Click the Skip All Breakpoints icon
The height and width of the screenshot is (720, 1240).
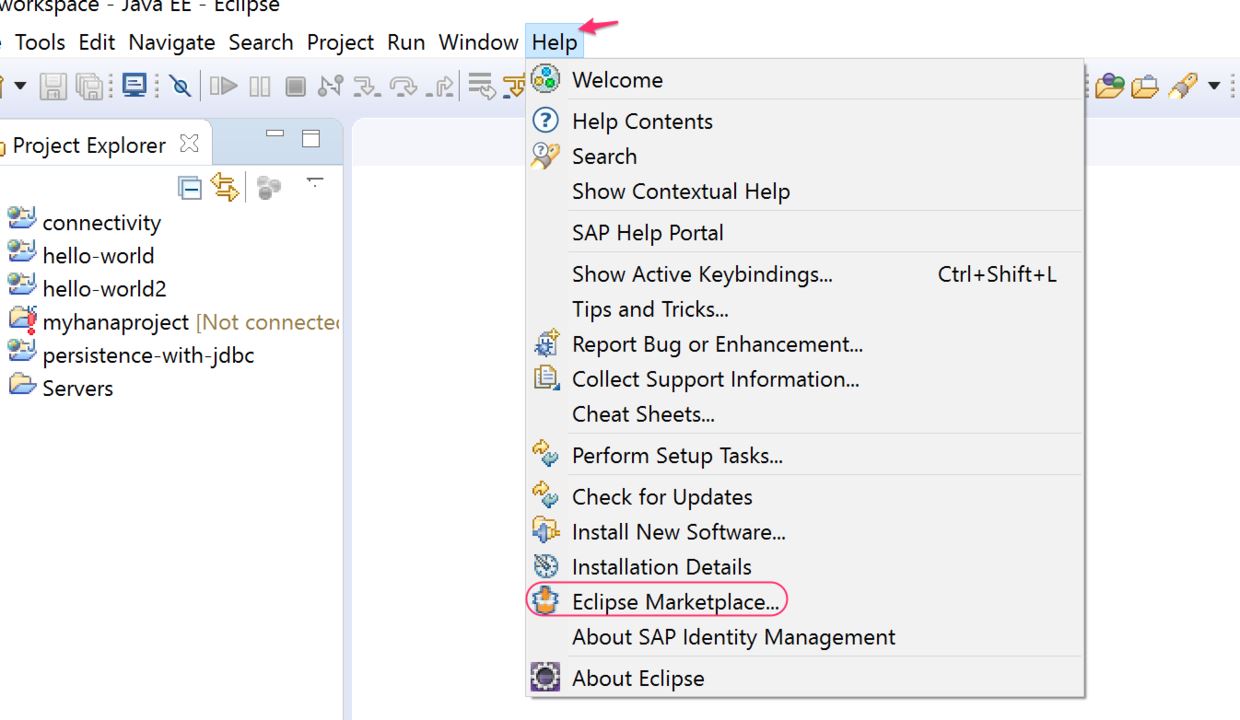pos(180,86)
